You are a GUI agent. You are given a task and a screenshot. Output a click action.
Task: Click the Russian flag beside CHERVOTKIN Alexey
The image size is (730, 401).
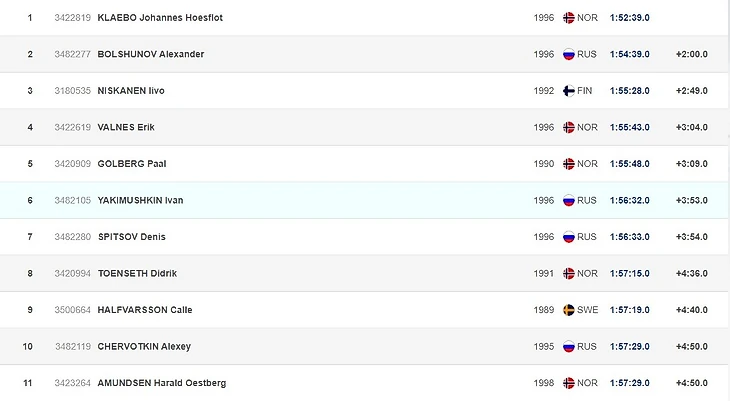569,347
